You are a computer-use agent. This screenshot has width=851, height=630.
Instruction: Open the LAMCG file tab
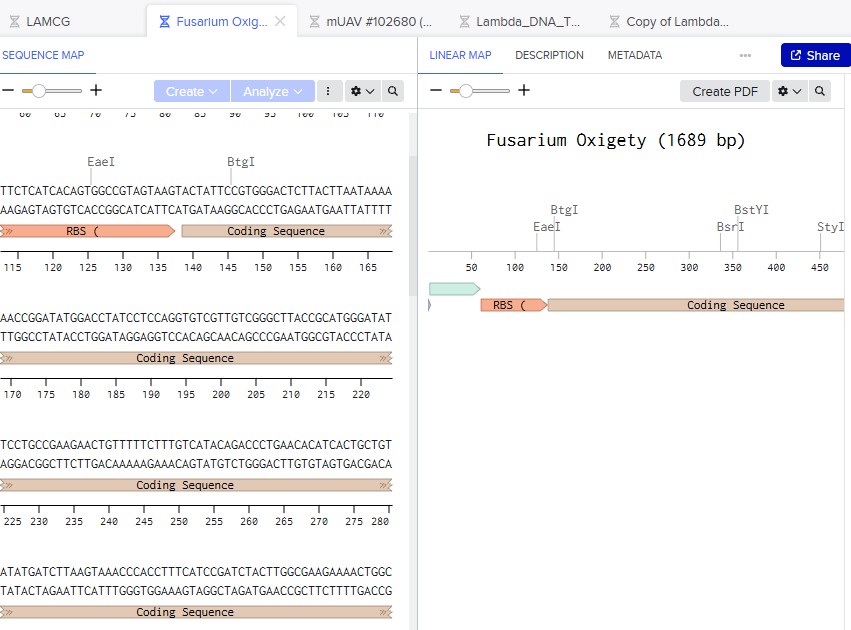coord(47,21)
